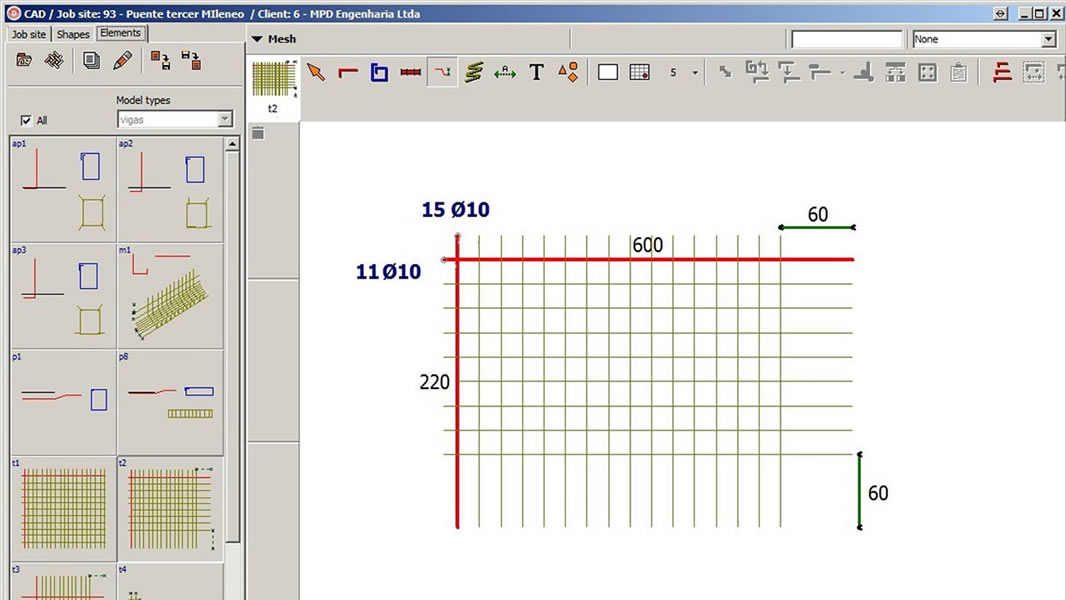The image size is (1066, 600).
Task: Switch to the Job site tab
Action: (29, 34)
